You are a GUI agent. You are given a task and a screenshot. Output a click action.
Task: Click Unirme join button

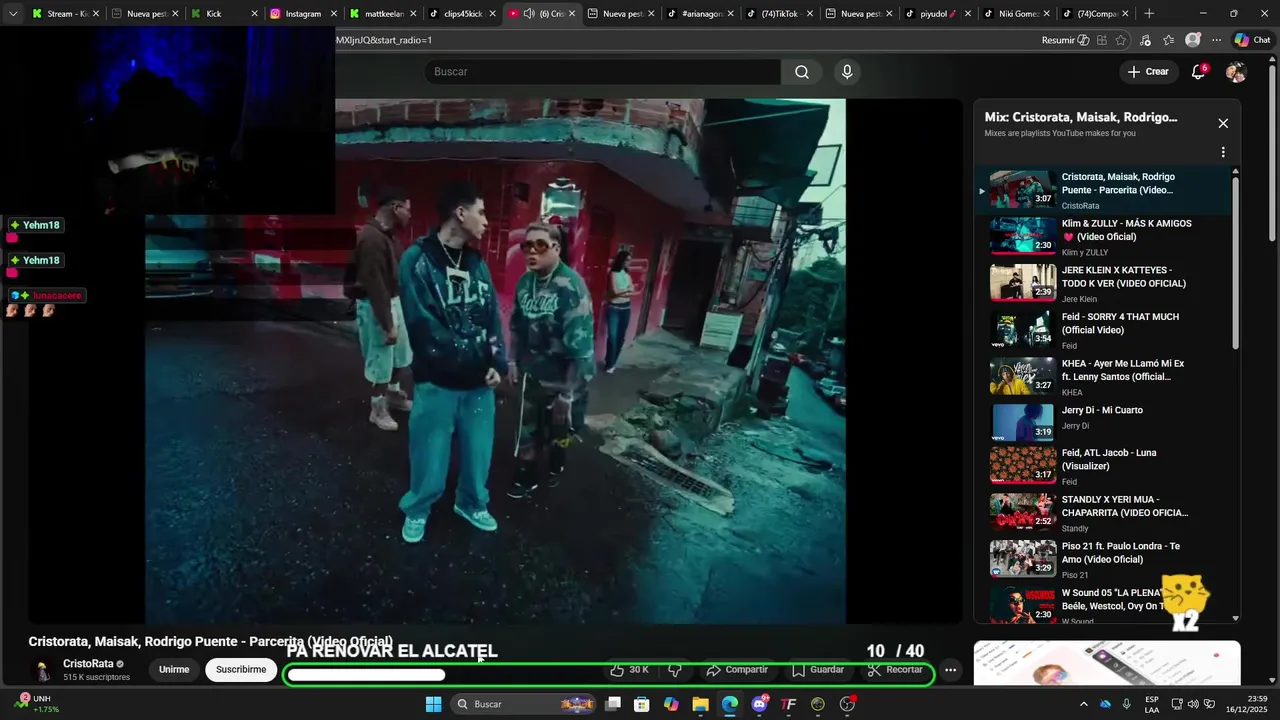click(174, 670)
